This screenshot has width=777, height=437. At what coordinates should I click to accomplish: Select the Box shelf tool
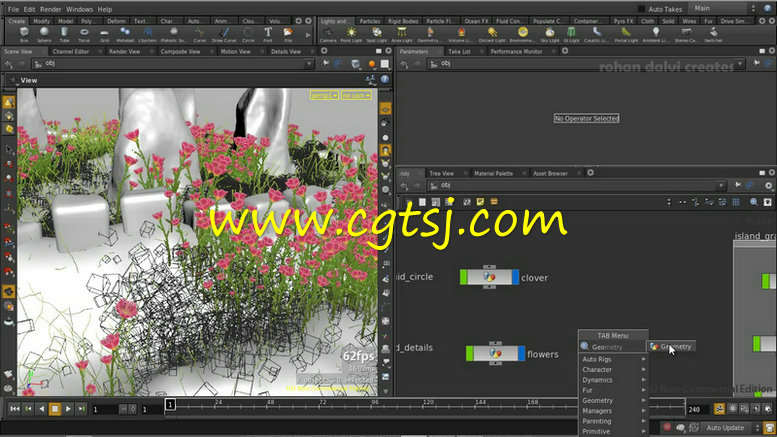24,34
